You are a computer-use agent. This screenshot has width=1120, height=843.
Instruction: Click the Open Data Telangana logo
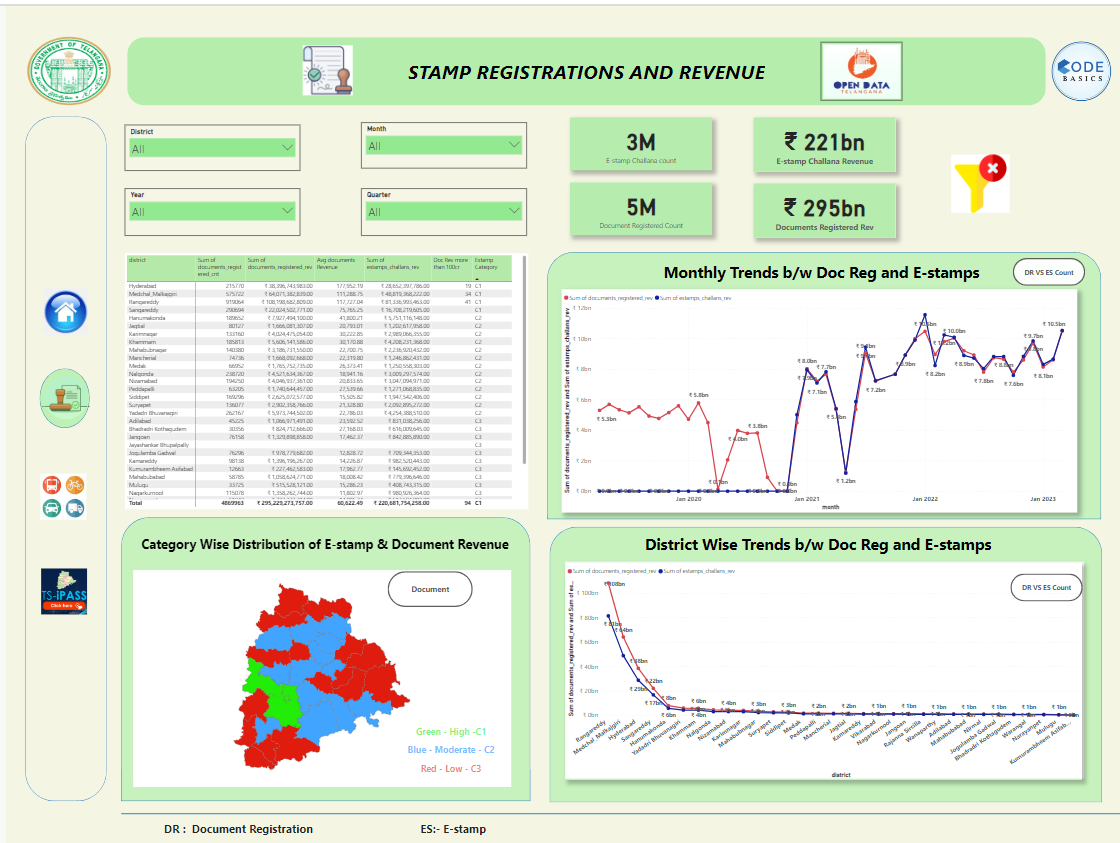coord(861,71)
